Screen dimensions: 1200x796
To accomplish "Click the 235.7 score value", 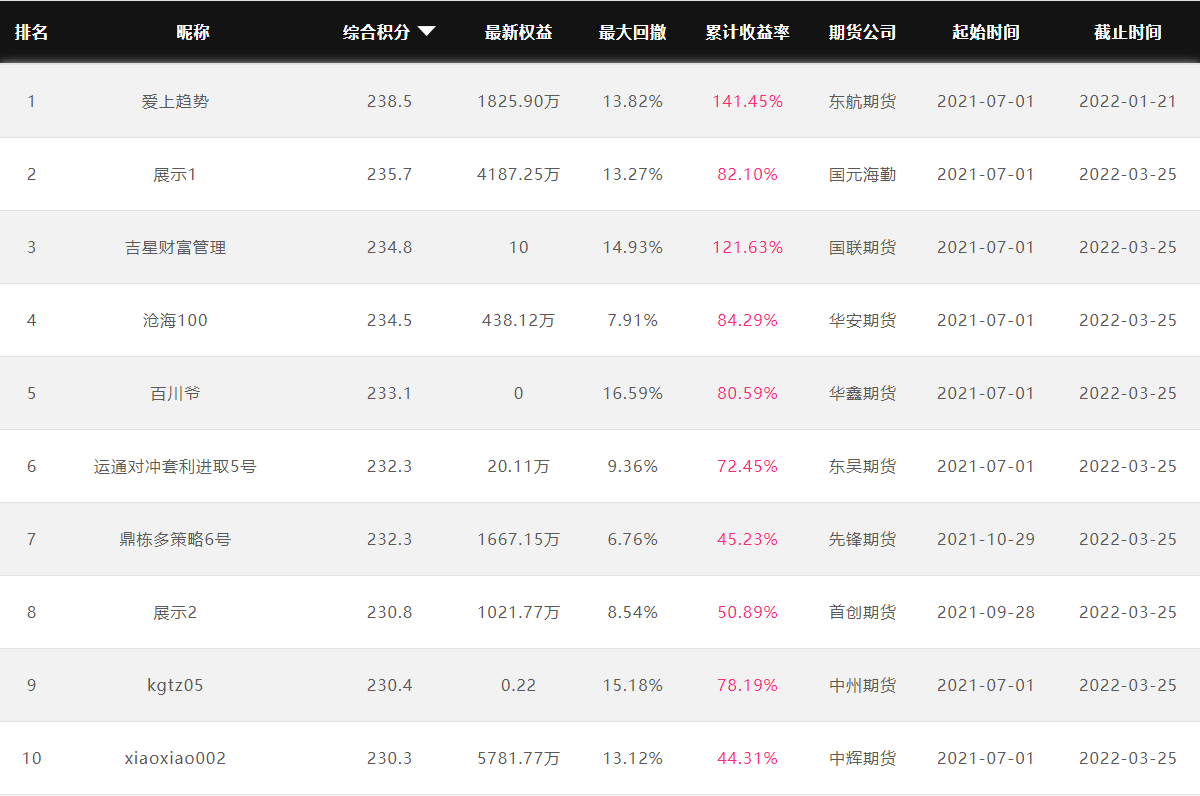I will [389, 174].
